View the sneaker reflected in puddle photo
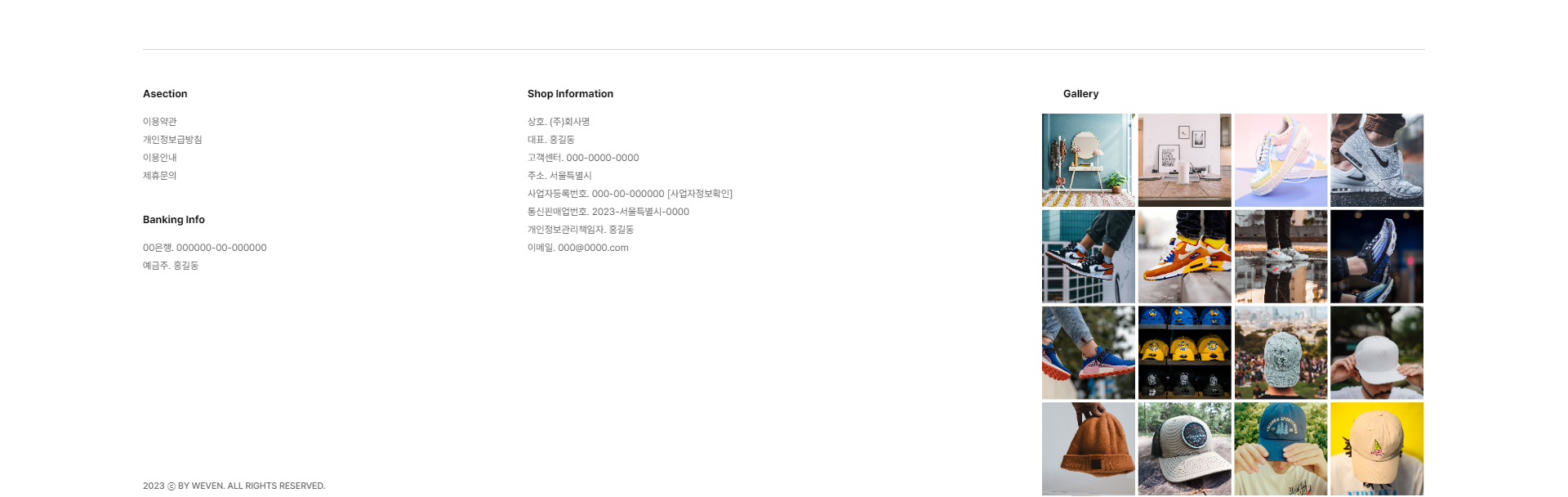The height and width of the screenshot is (497, 1568). [1281, 257]
